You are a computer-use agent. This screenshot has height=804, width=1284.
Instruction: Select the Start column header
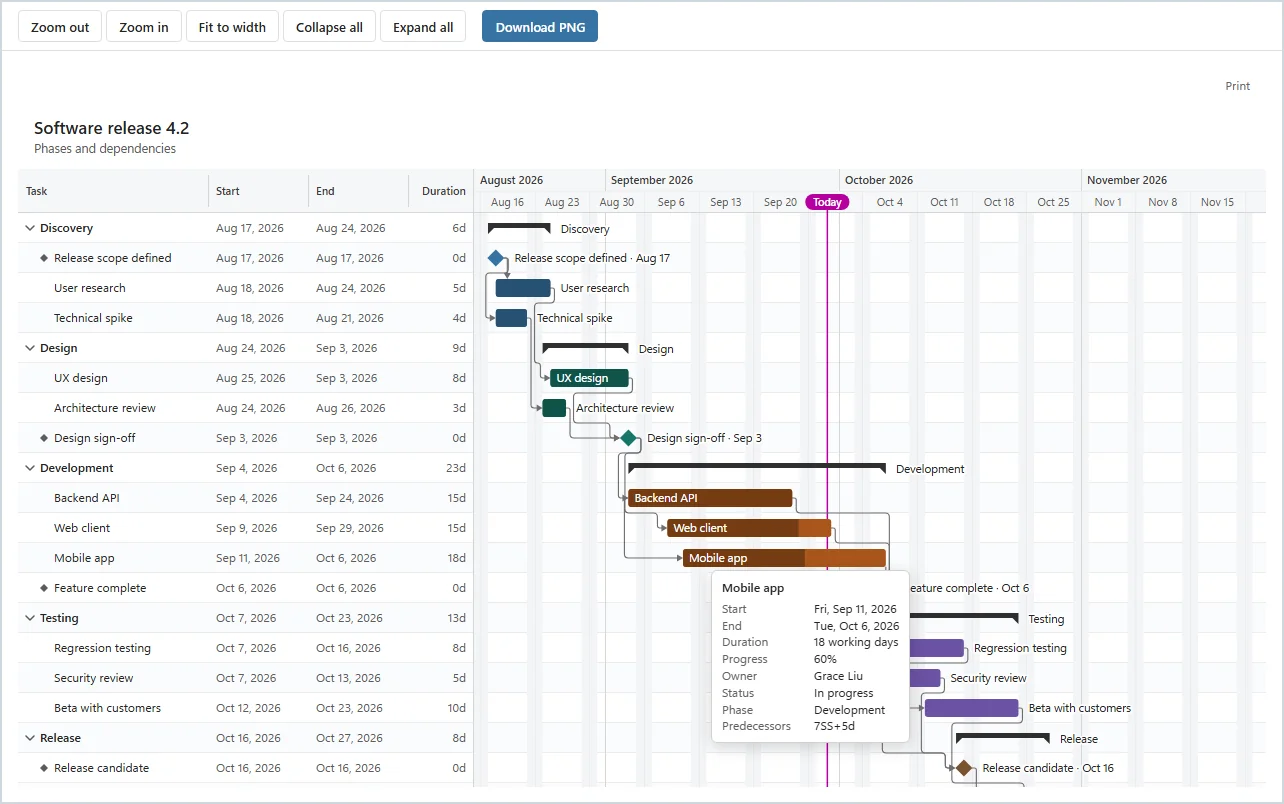[x=258, y=191]
